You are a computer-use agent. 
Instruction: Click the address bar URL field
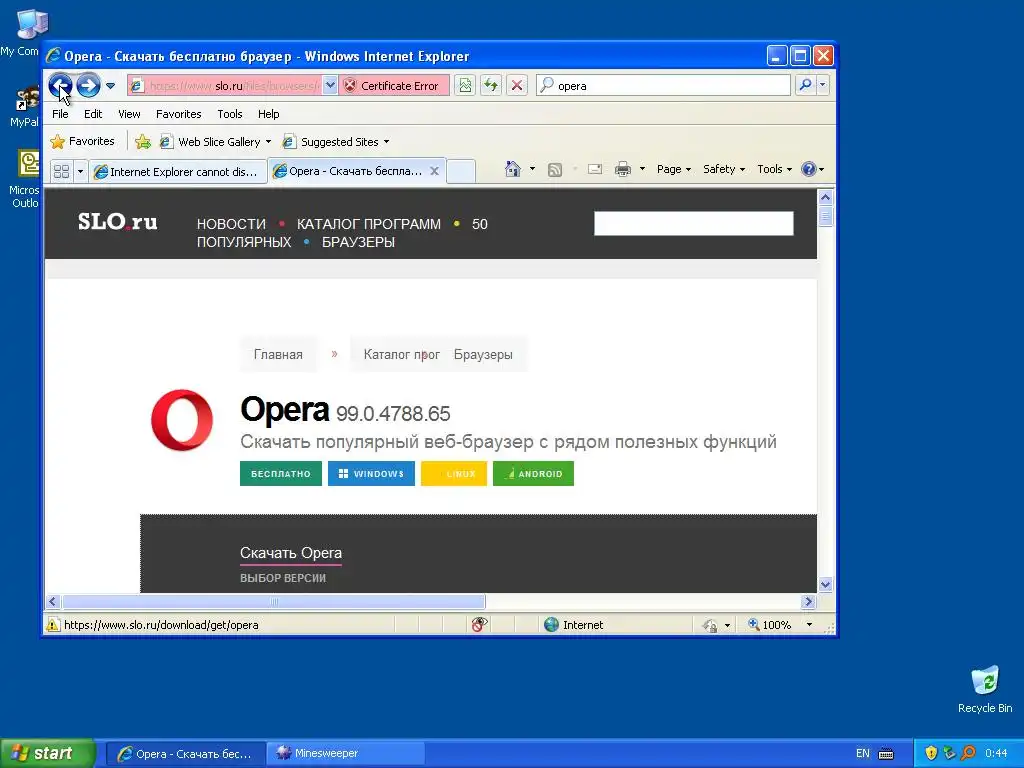coord(224,86)
